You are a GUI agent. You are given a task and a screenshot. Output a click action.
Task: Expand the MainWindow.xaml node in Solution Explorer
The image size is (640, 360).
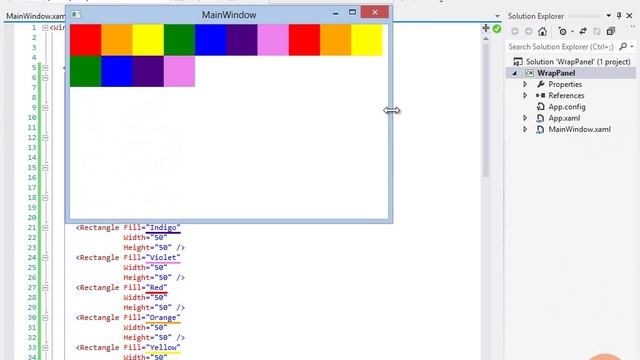[x=525, y=129]
